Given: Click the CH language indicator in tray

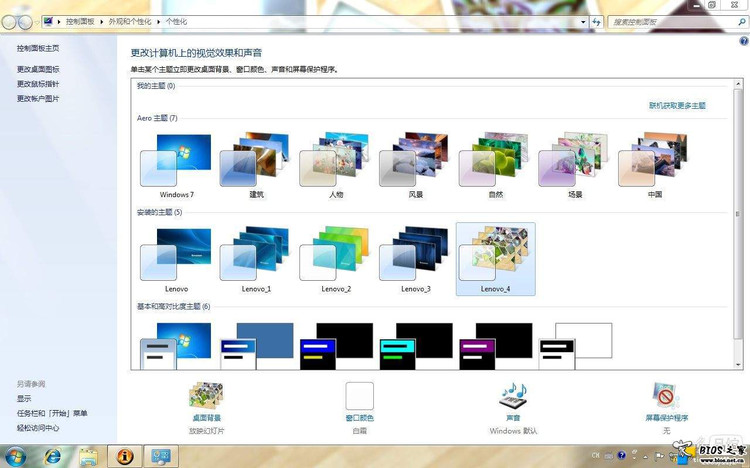Looking at the screenshot, I should [596, 456].
